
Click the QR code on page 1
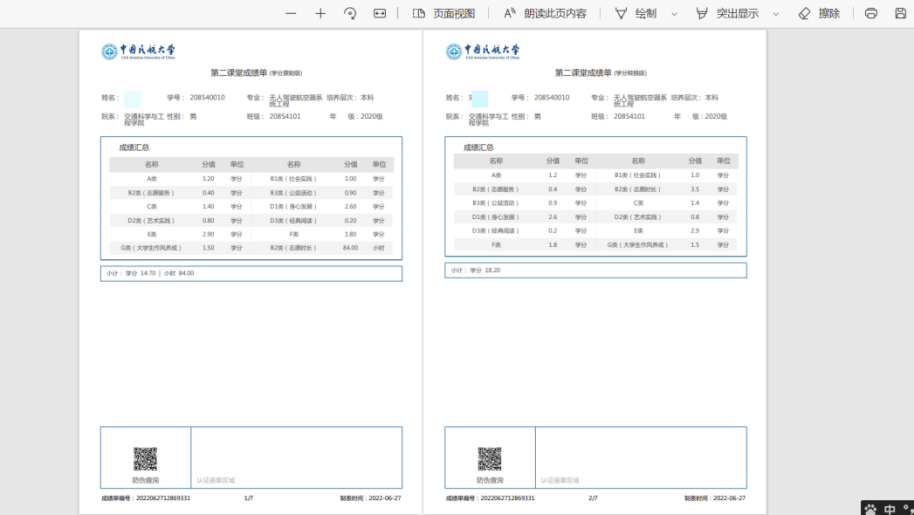(x=145, y=459)
